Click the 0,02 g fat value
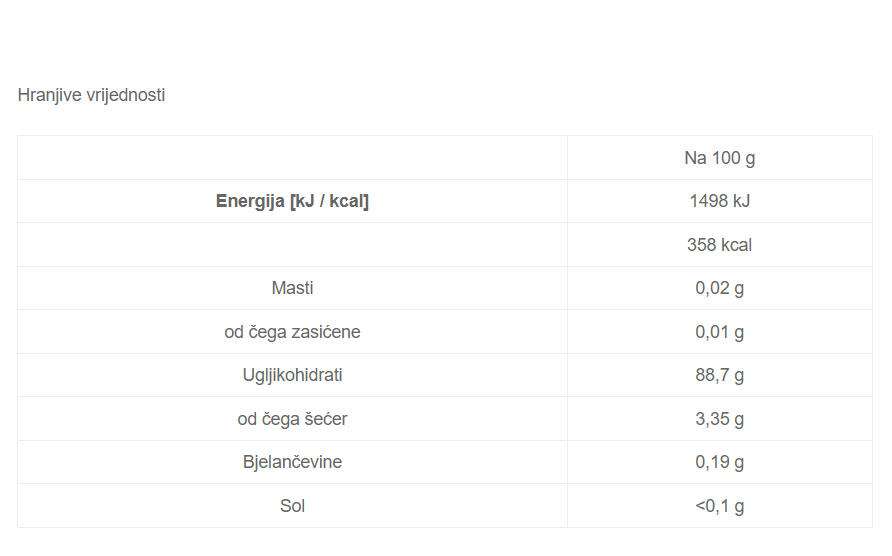 (x=719, y=288)
